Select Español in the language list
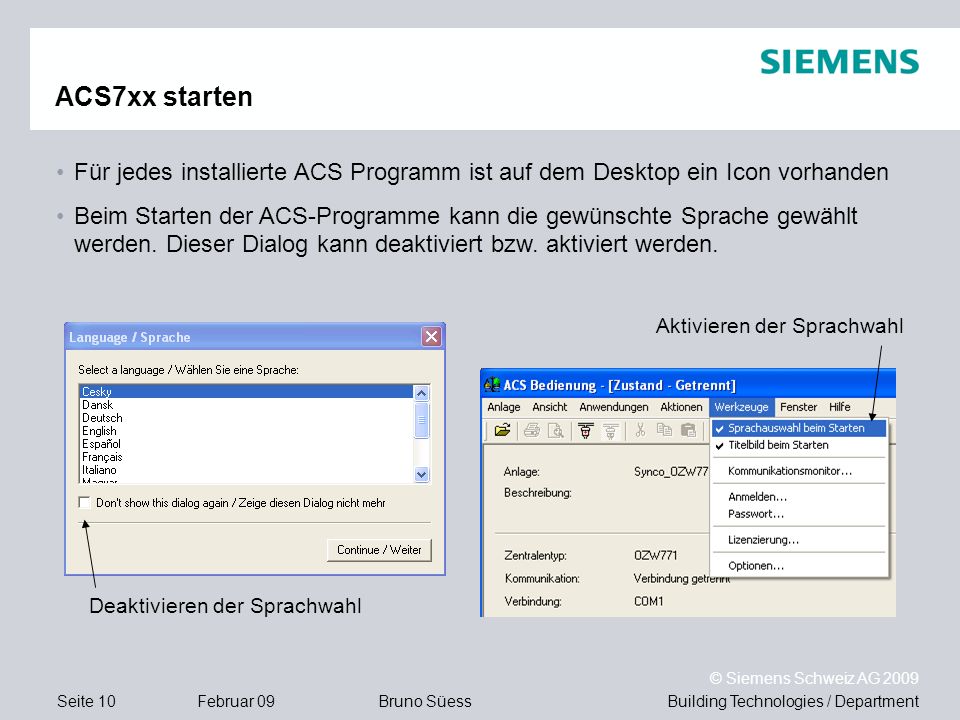Screen dimensions: 960x720 tap(246, 444)
